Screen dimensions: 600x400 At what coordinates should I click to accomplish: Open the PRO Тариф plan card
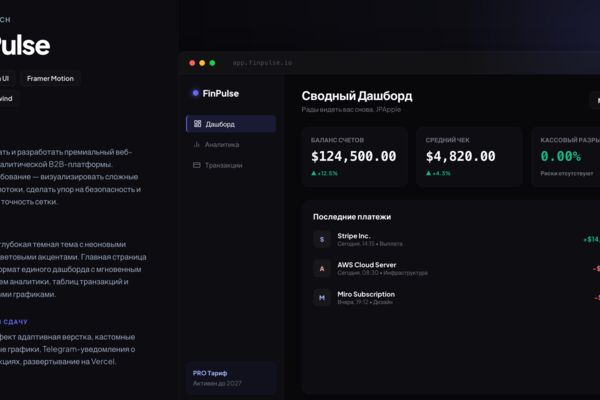pyautogui.click(x=231, y=378)
